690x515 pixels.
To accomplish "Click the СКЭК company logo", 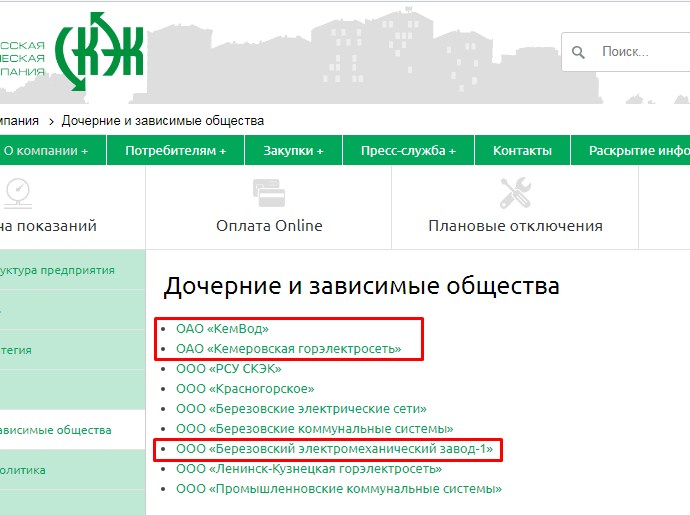I will [x=99, y=52].
